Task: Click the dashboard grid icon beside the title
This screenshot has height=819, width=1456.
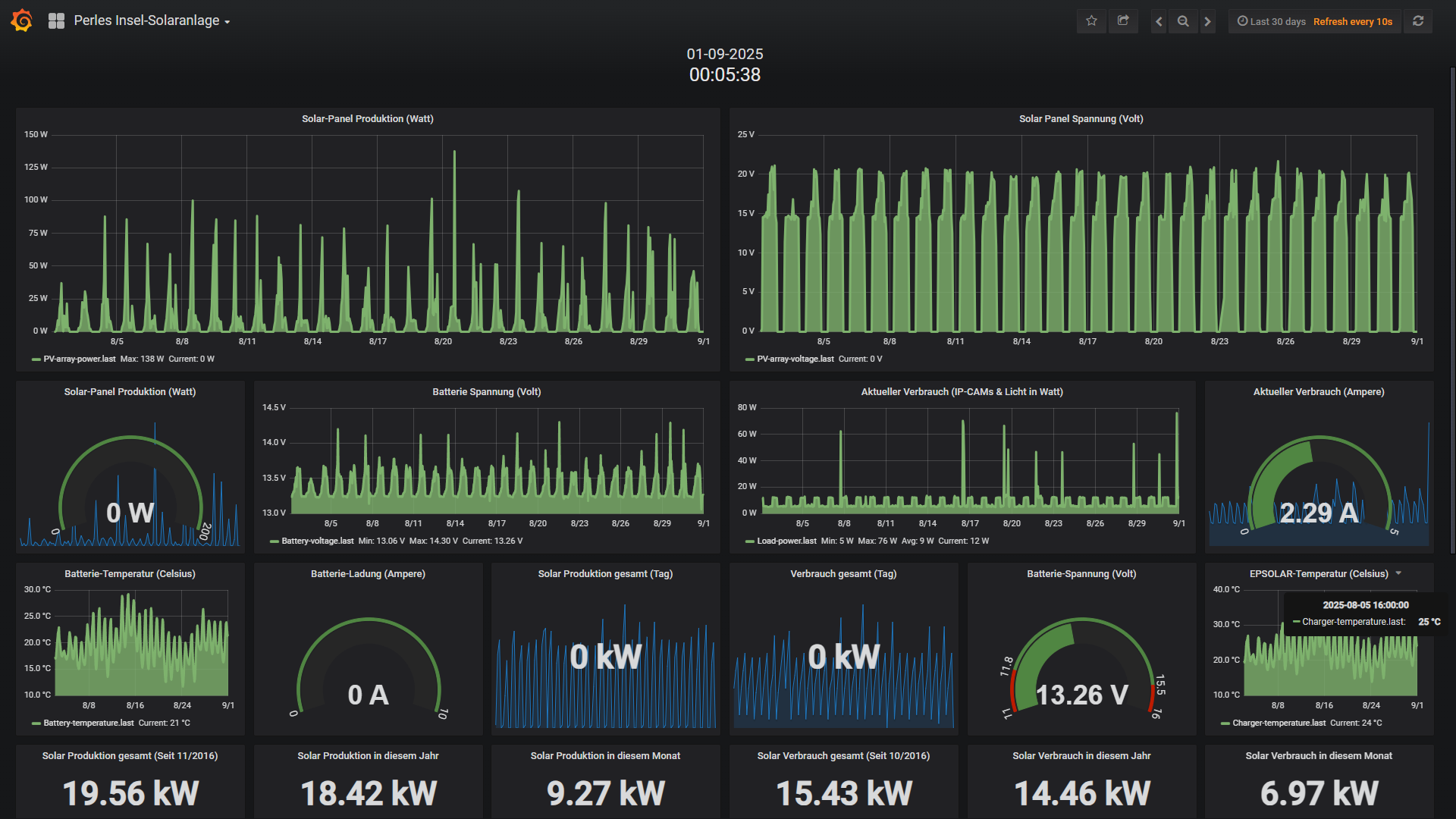Action: (56, 21)
